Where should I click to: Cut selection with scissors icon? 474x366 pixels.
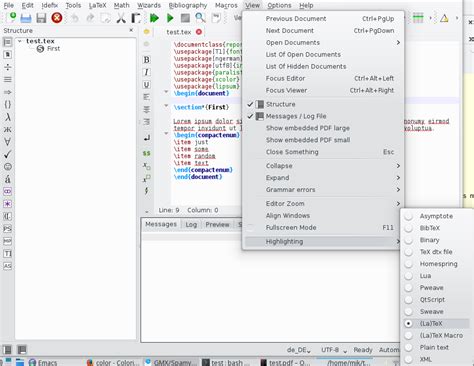click(x=121, y=18)
